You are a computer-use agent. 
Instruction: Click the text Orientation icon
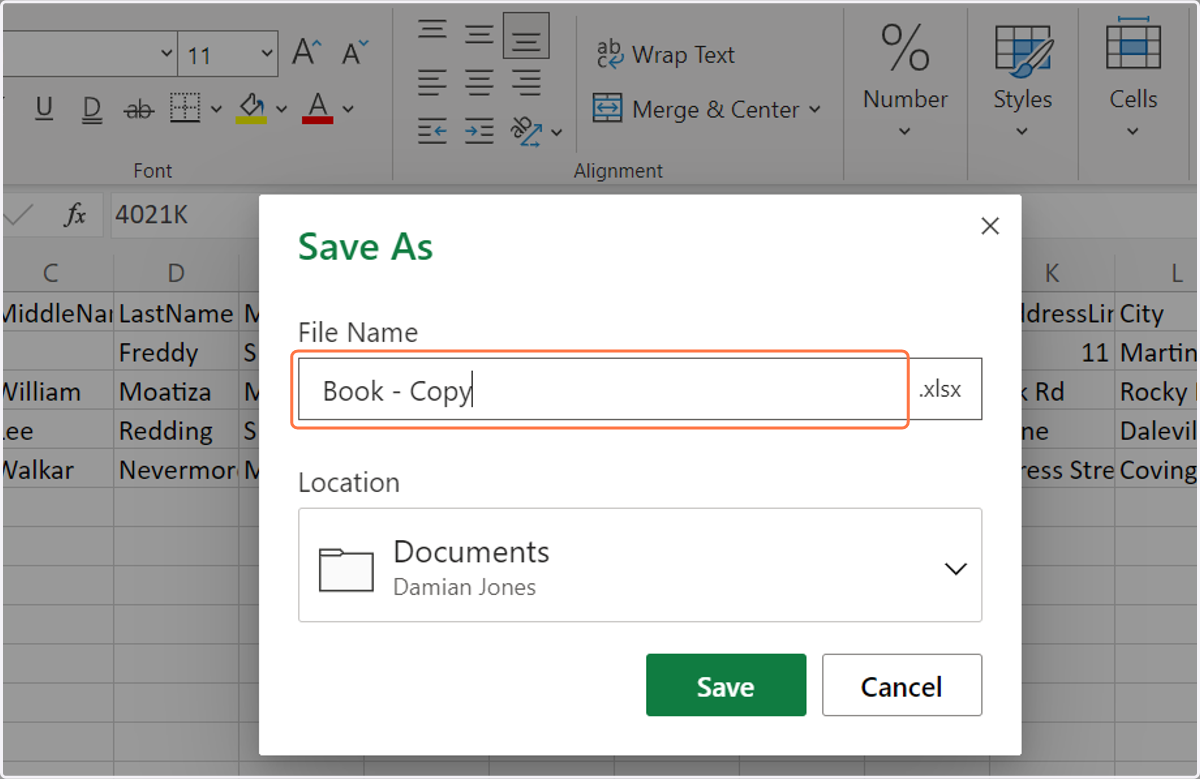pos(526,130)
